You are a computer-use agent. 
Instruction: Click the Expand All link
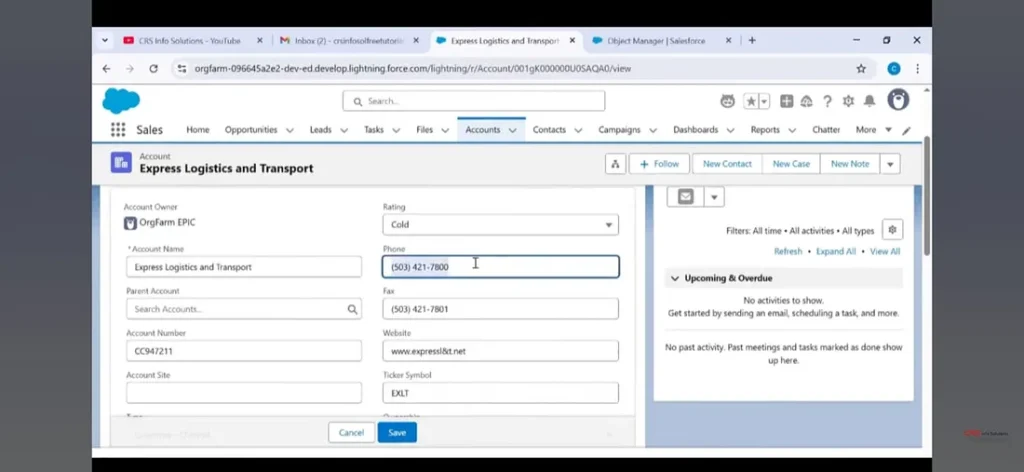tap(836, 252)
